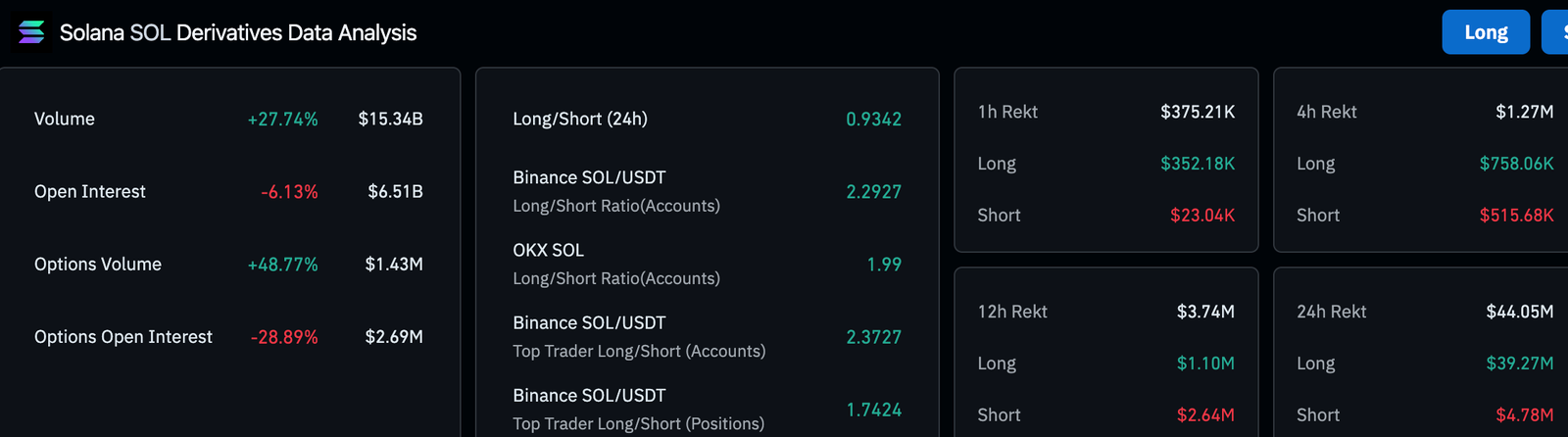The width and height of the screenshot is (1568, 437).
Task: Click the 24h Rekt total $44.05M
Action: pyautogui.click(x=1519, y=312)
